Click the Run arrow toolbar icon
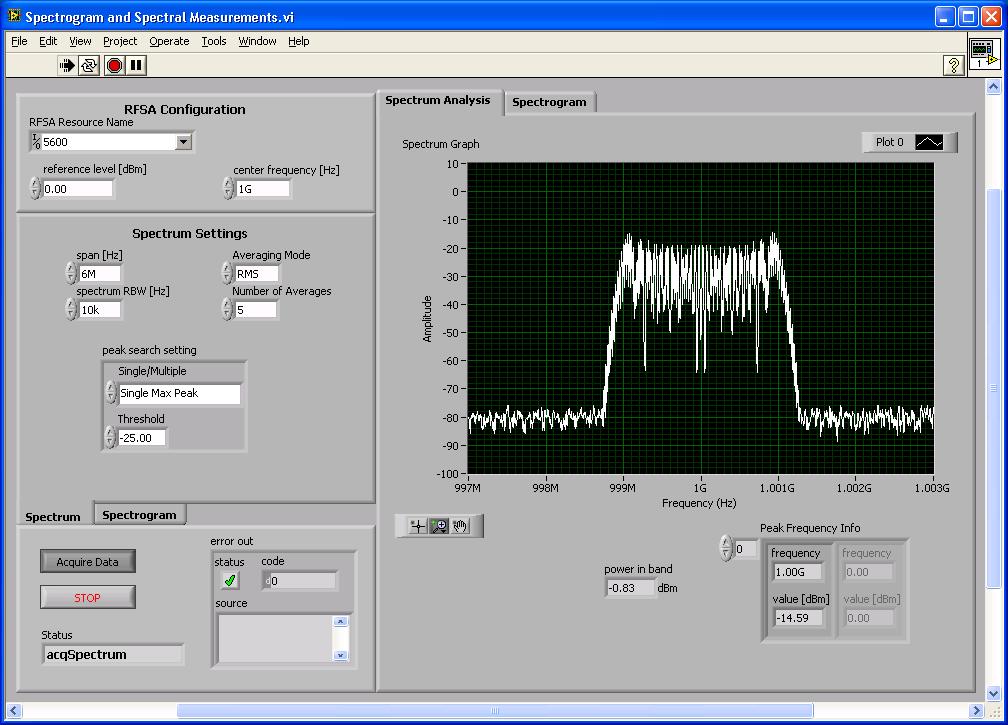Image resolution: width=1008 pixels, height=725 pixels. pyautogui.click(x=67, y=65)
